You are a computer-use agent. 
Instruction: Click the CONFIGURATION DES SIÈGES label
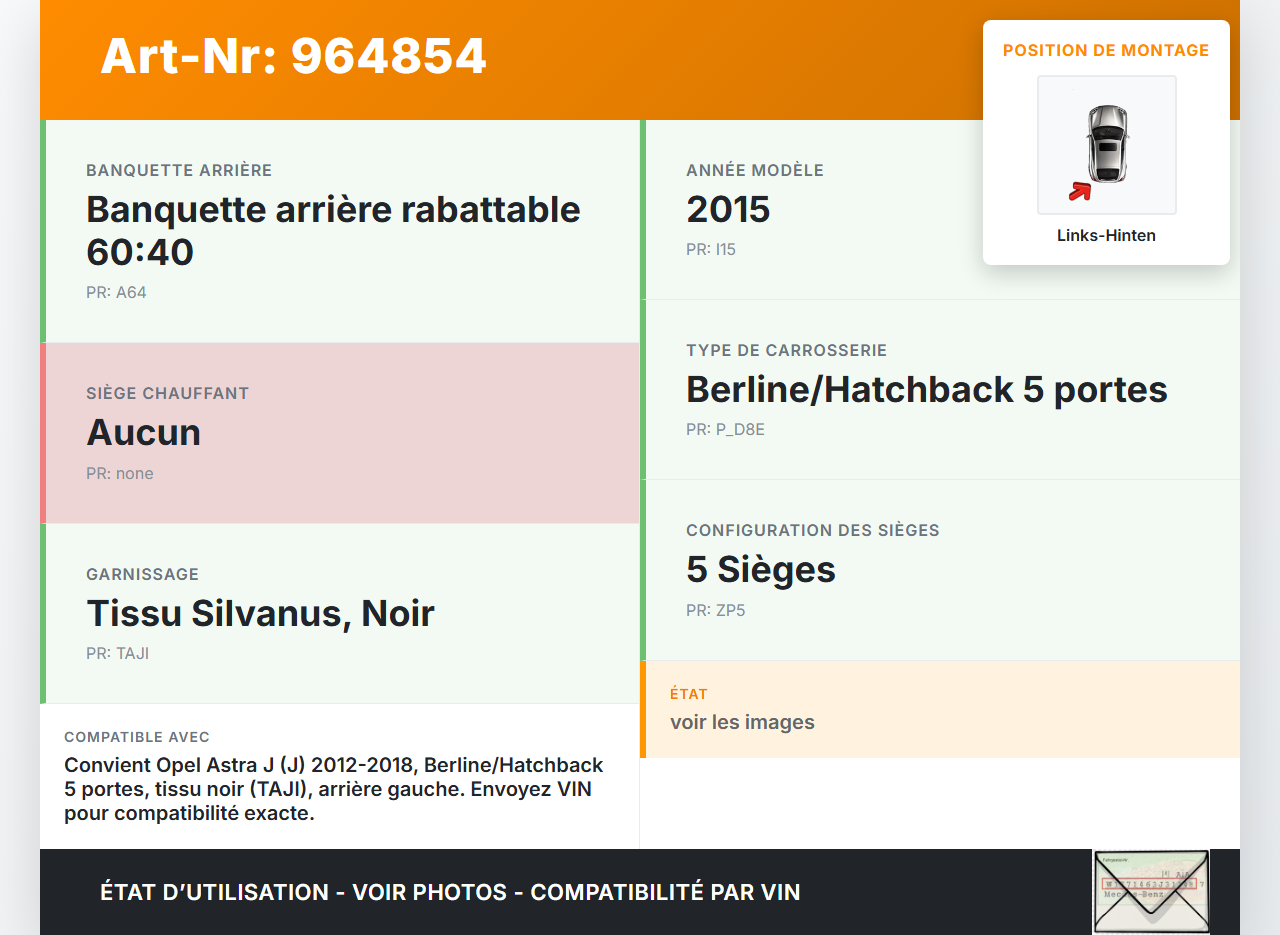click(813, 531)
